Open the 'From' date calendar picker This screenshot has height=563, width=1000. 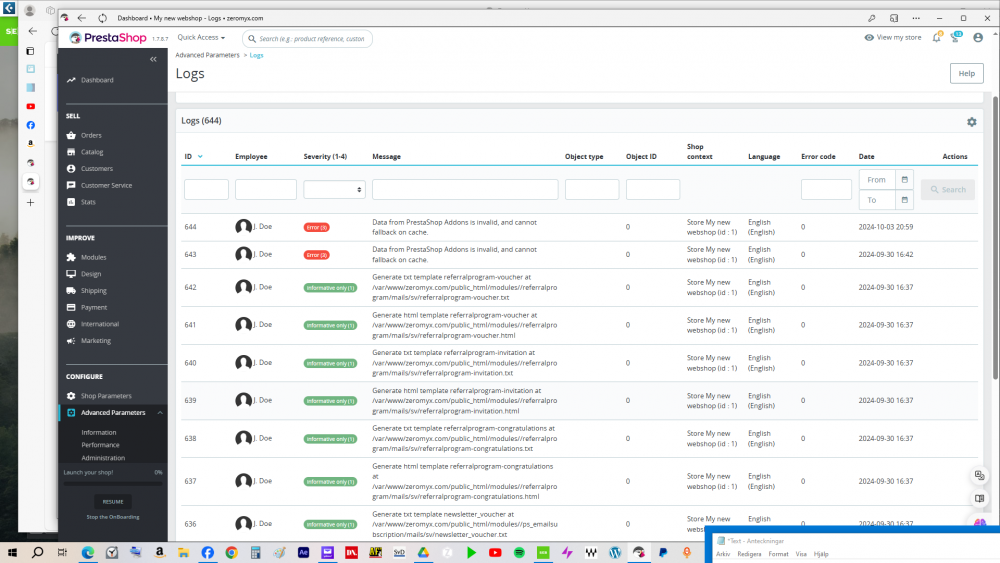[904, 179]
